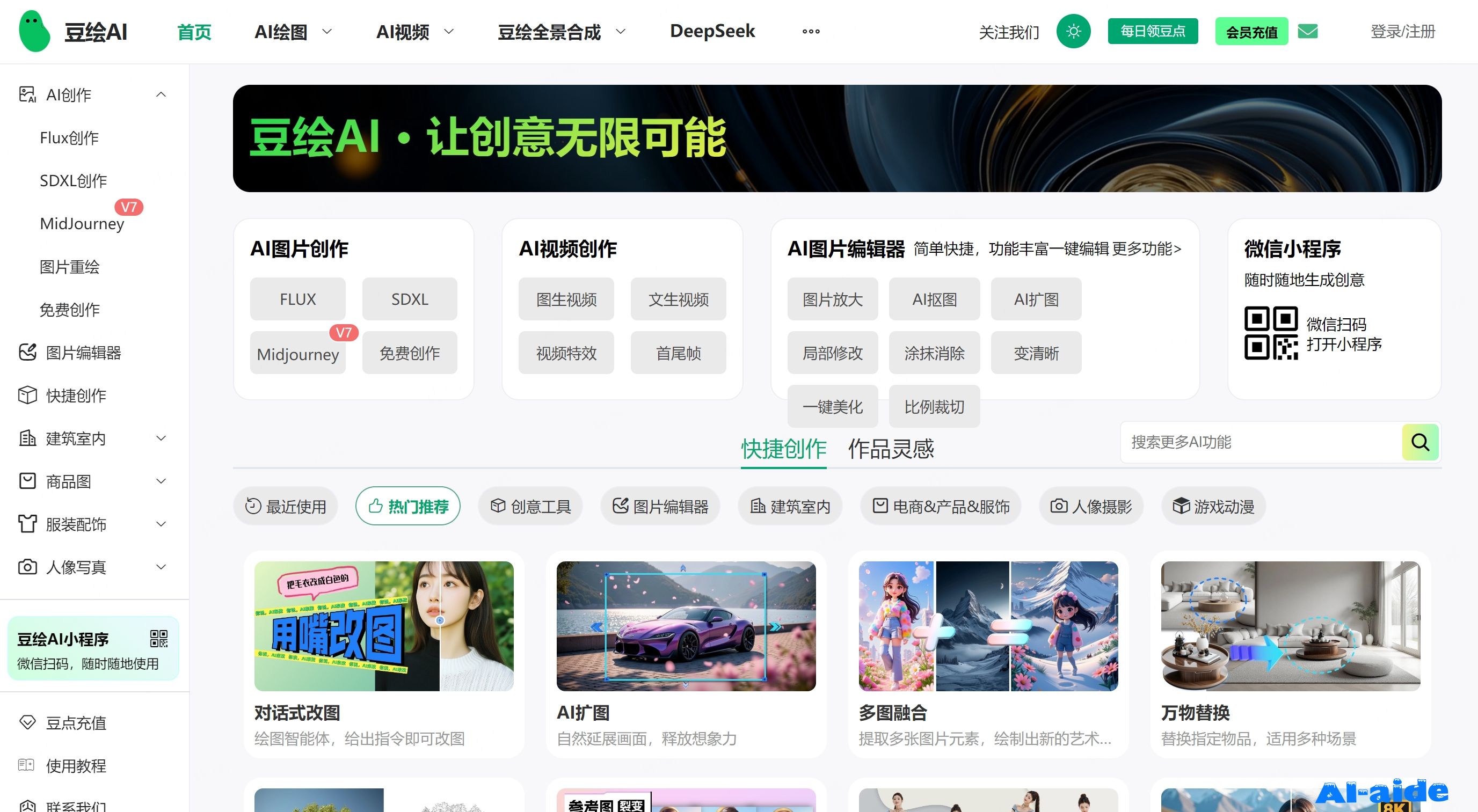This screenshot has width=1478, height=812.
Task: Open the 万物替换 card thumbnail
Action: [1291, 626]
